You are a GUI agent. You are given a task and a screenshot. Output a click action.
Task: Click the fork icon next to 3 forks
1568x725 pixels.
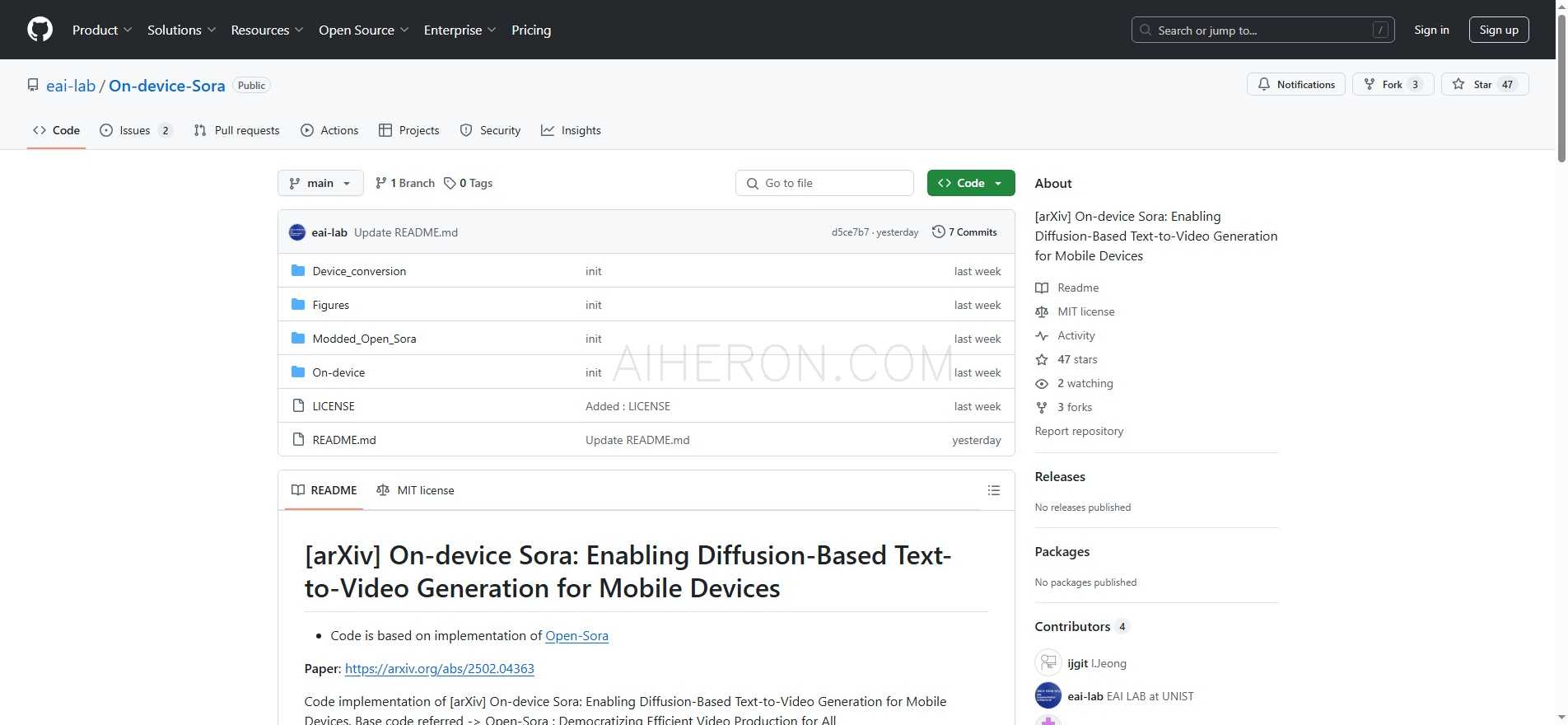[1042, 407]
